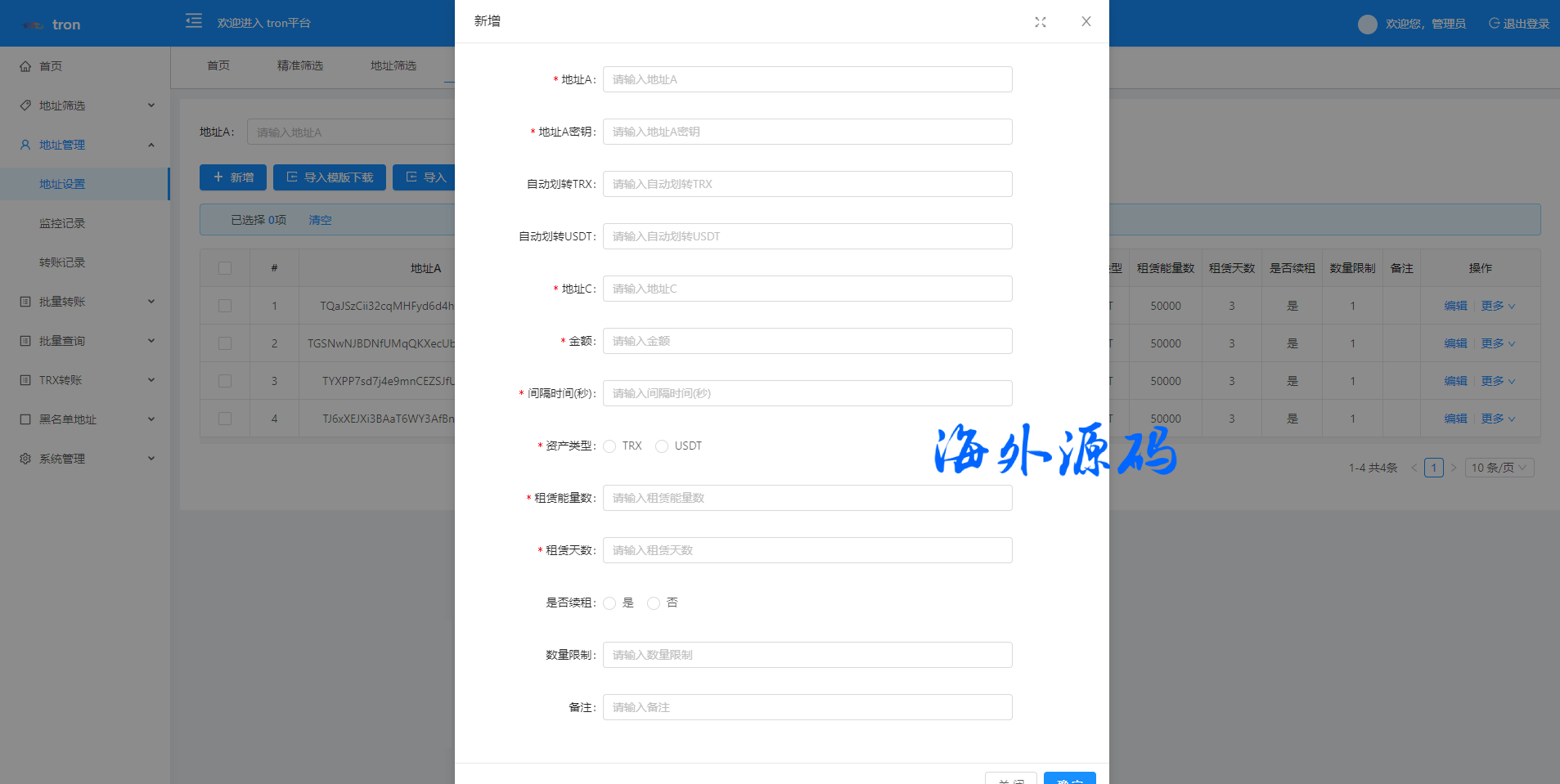Screen dimensions: 1560x784
Task: Click the 黑名单地址 sidebar icon
Action: (x=25, y=419)
